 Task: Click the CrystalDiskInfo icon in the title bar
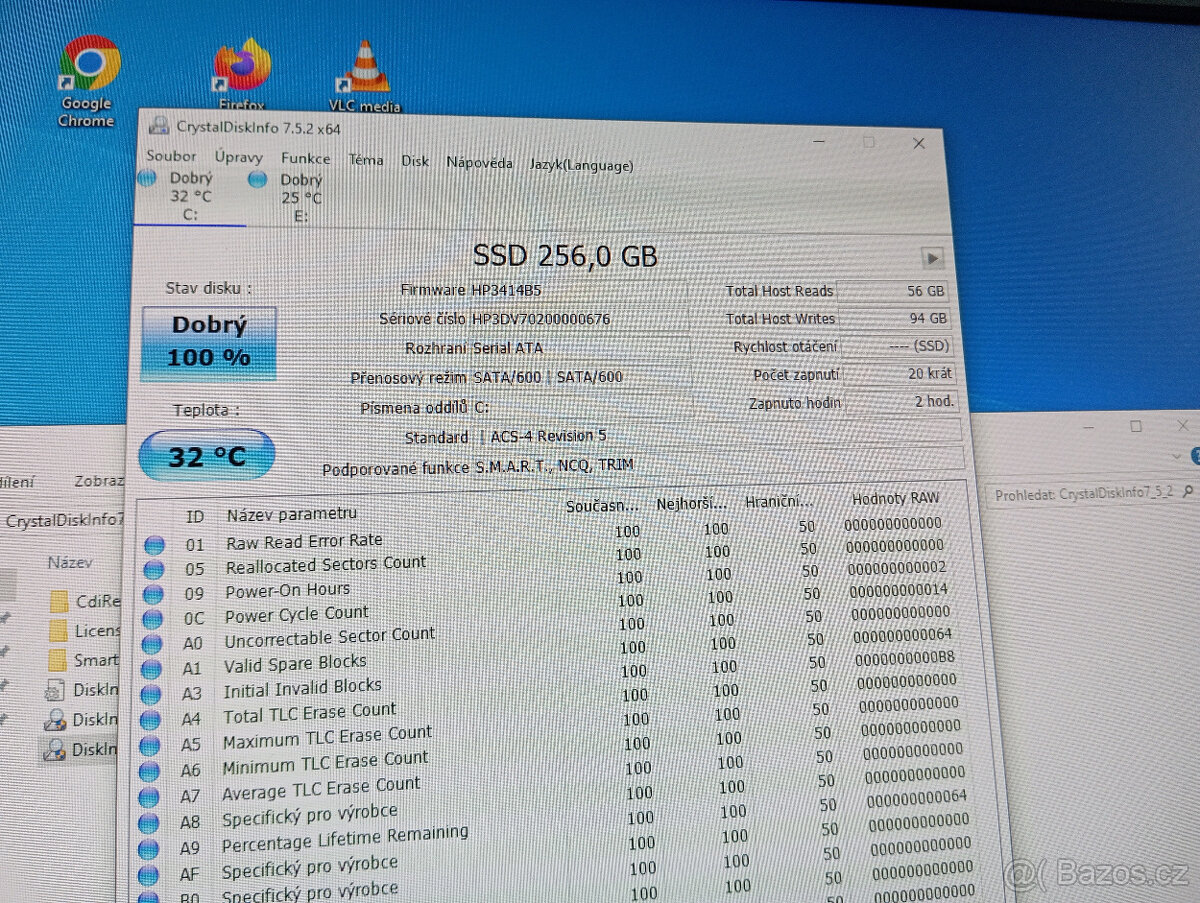[x=157, y=126]
